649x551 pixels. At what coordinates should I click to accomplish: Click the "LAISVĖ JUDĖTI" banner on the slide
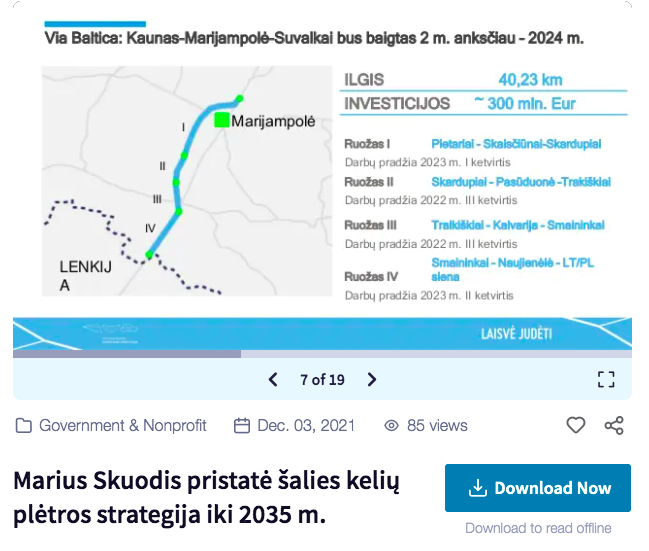[516, 333]
